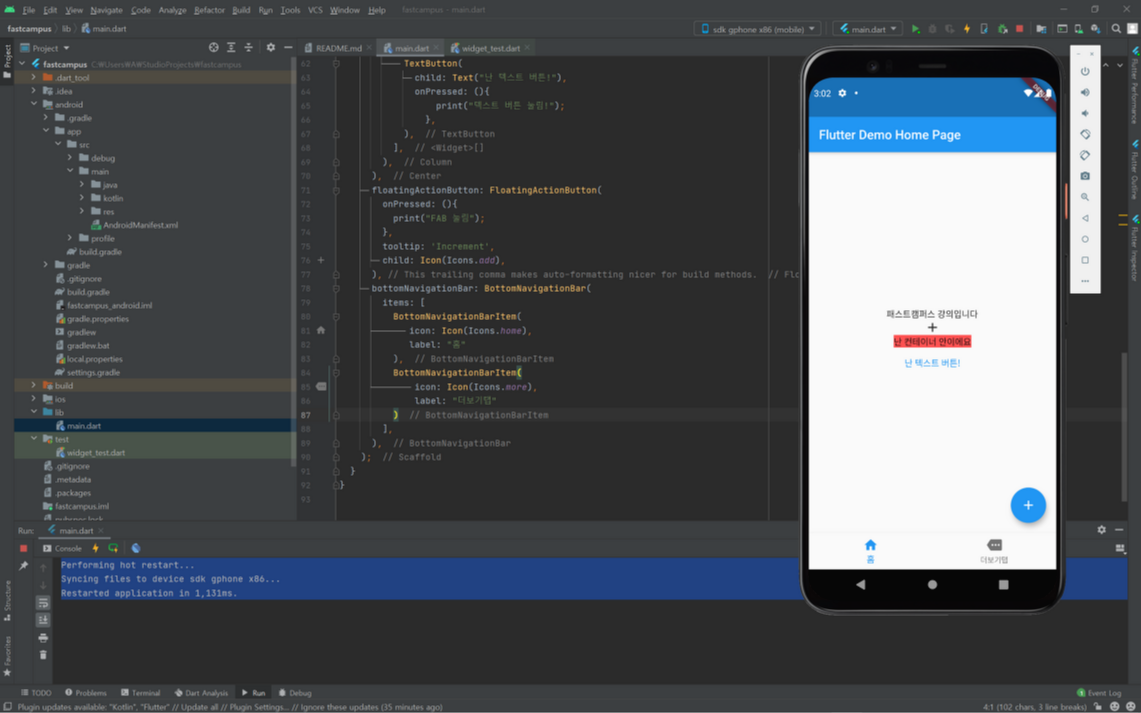The image size is (1141, 713).
Task: Open Project panel gear options
Action: pos(271,47)
